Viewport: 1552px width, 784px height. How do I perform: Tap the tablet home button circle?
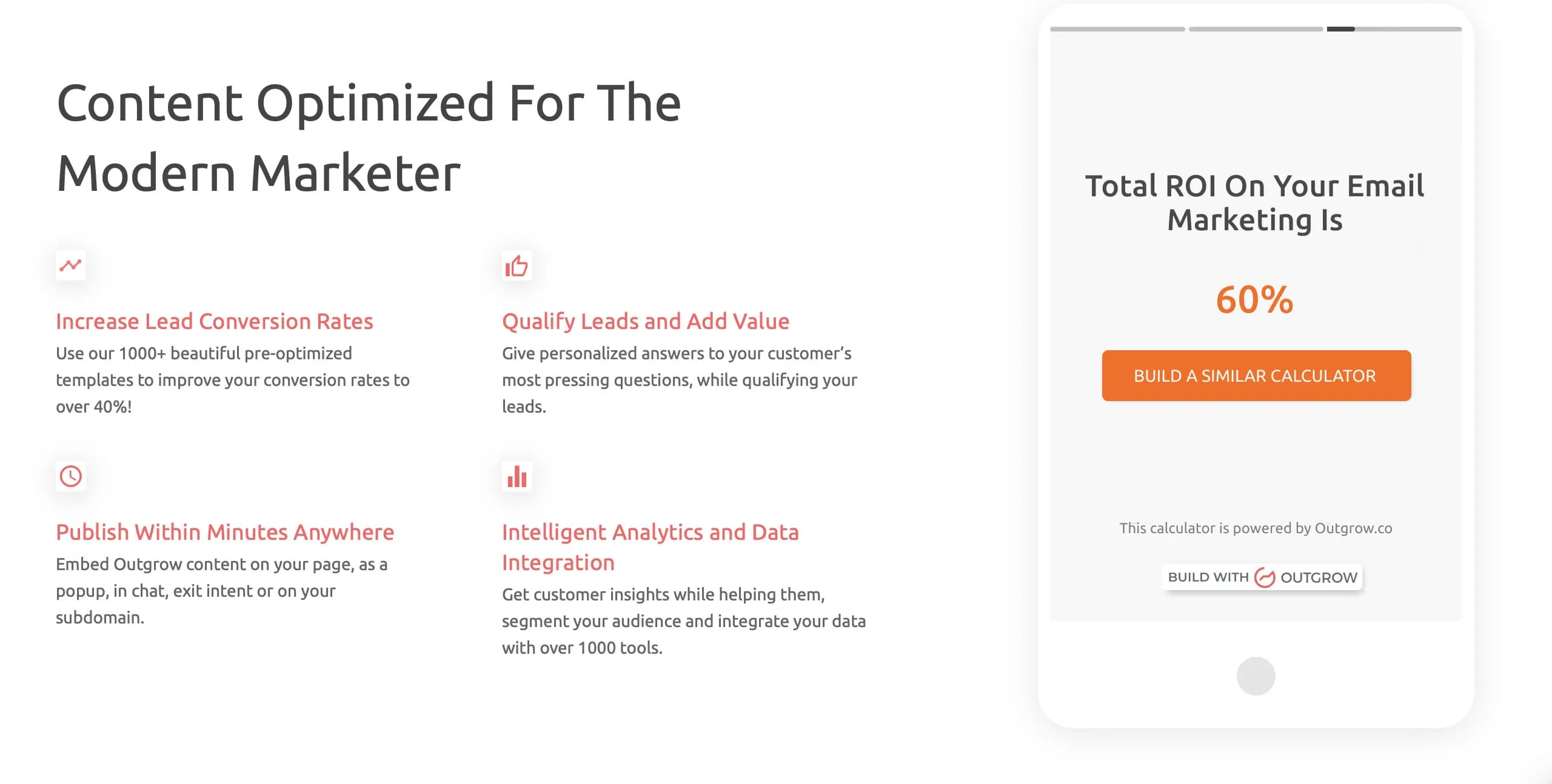pos(1256,676)
